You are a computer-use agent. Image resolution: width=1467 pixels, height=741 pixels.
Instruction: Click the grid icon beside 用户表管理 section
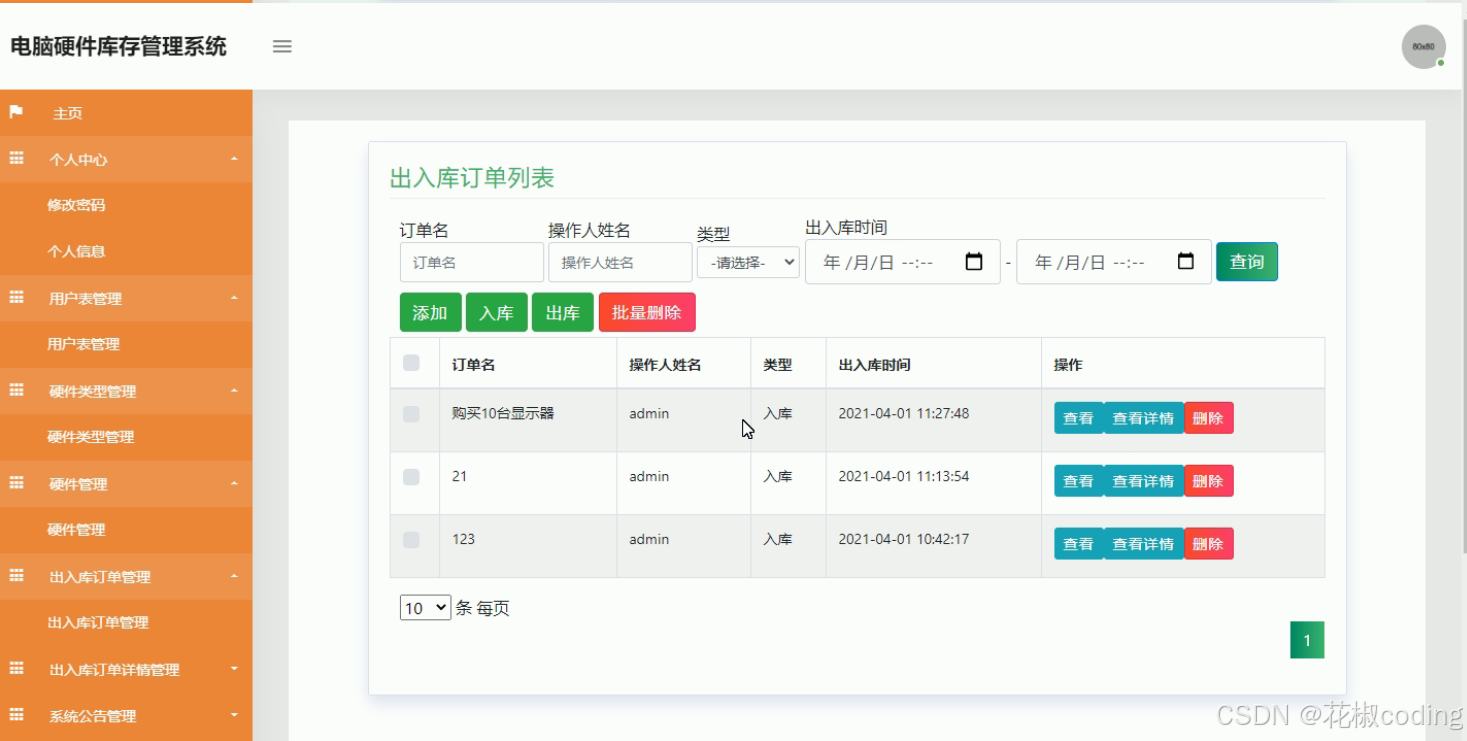tap(16, 297)
